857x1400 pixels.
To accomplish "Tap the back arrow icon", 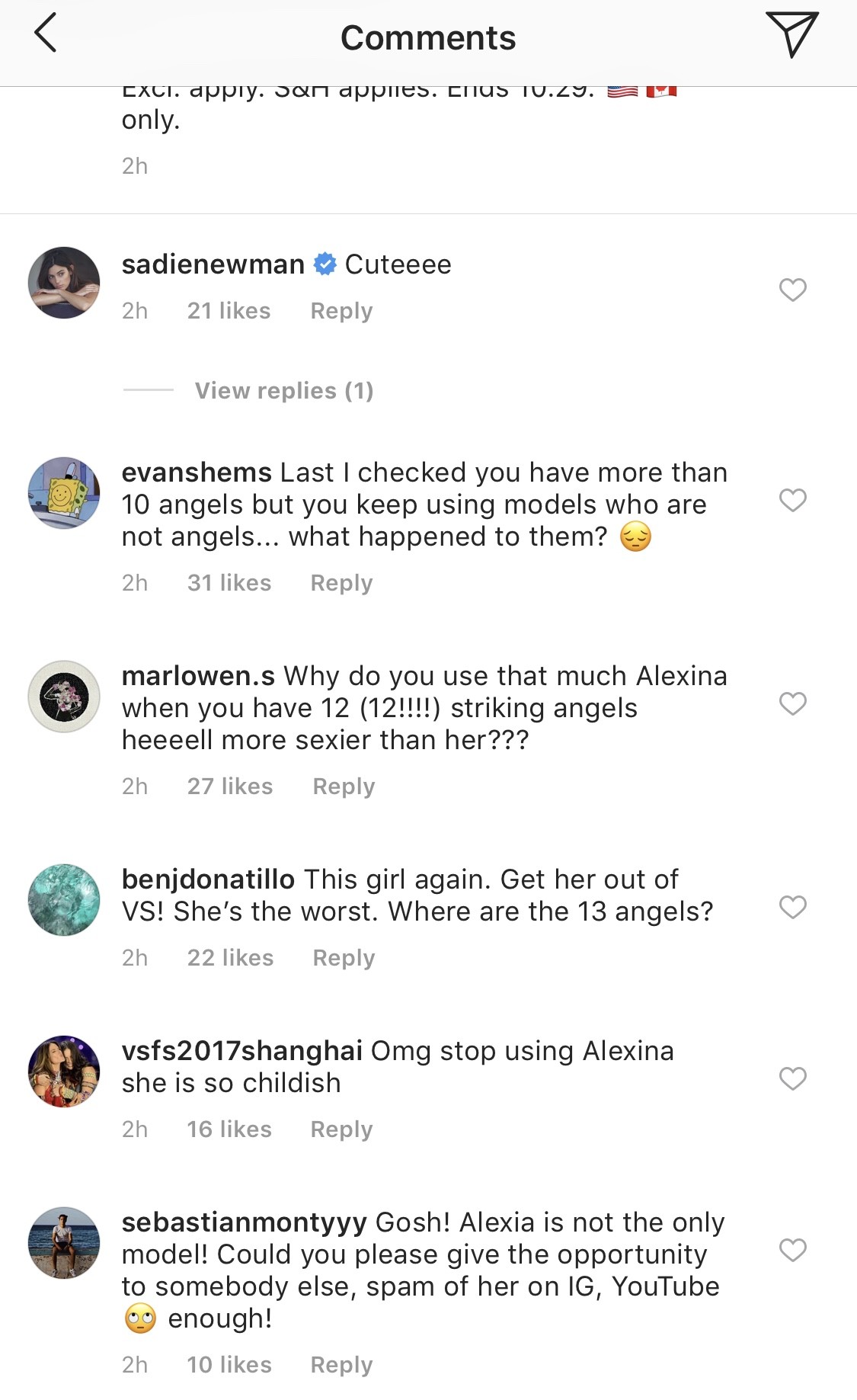I will click(x=46, y=35).
